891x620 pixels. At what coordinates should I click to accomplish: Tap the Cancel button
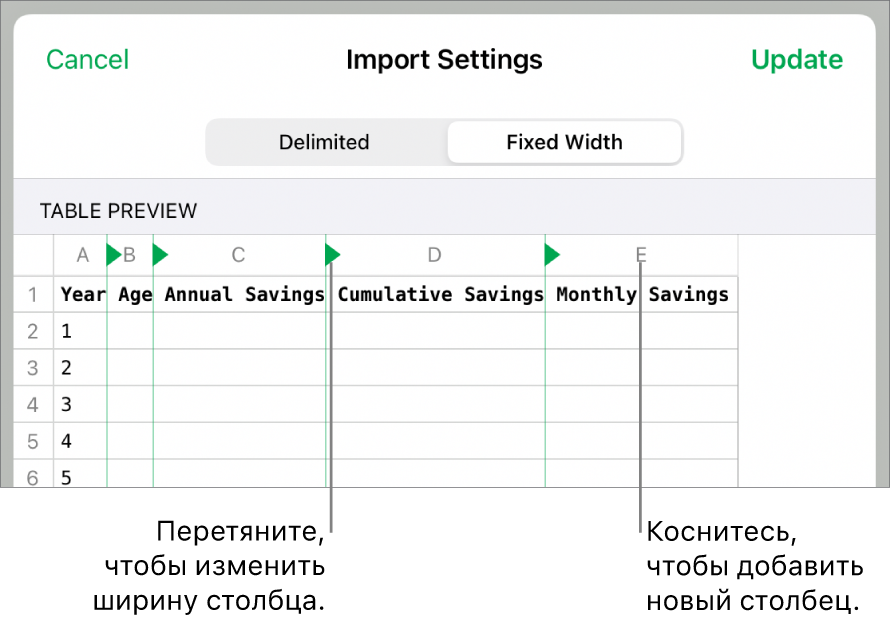87,60
